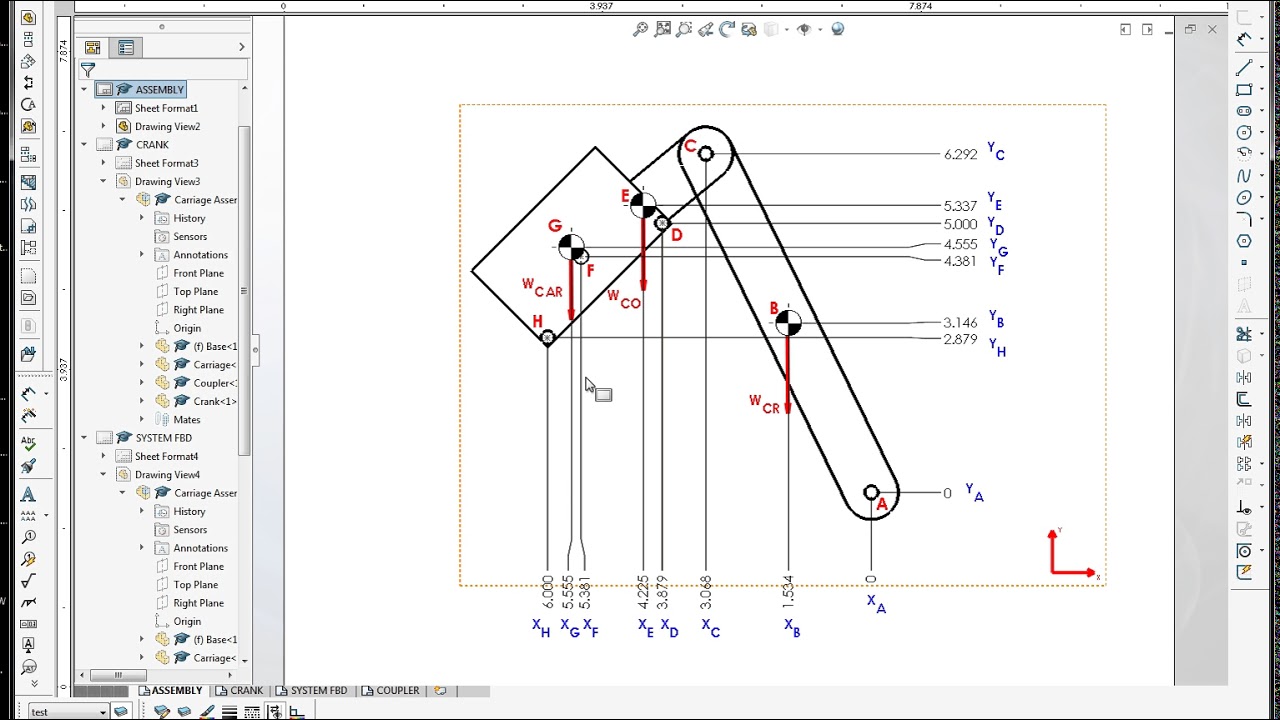Click the Zoom to Fit magnifier icon
This screenshot has width=1280, height=720.
click(640, 30)
